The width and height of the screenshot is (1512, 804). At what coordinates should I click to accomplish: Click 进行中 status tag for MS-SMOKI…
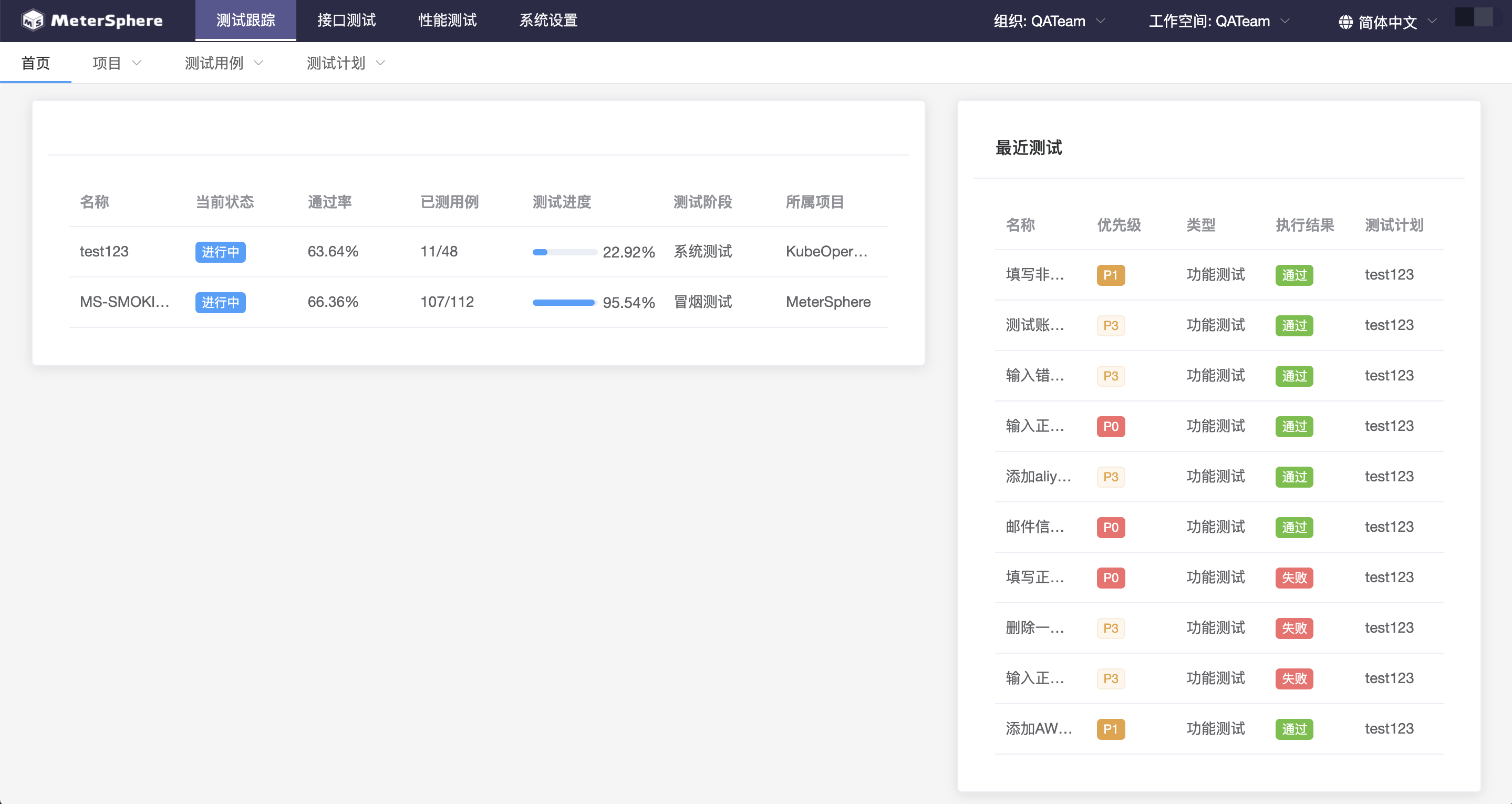[220, 303]
